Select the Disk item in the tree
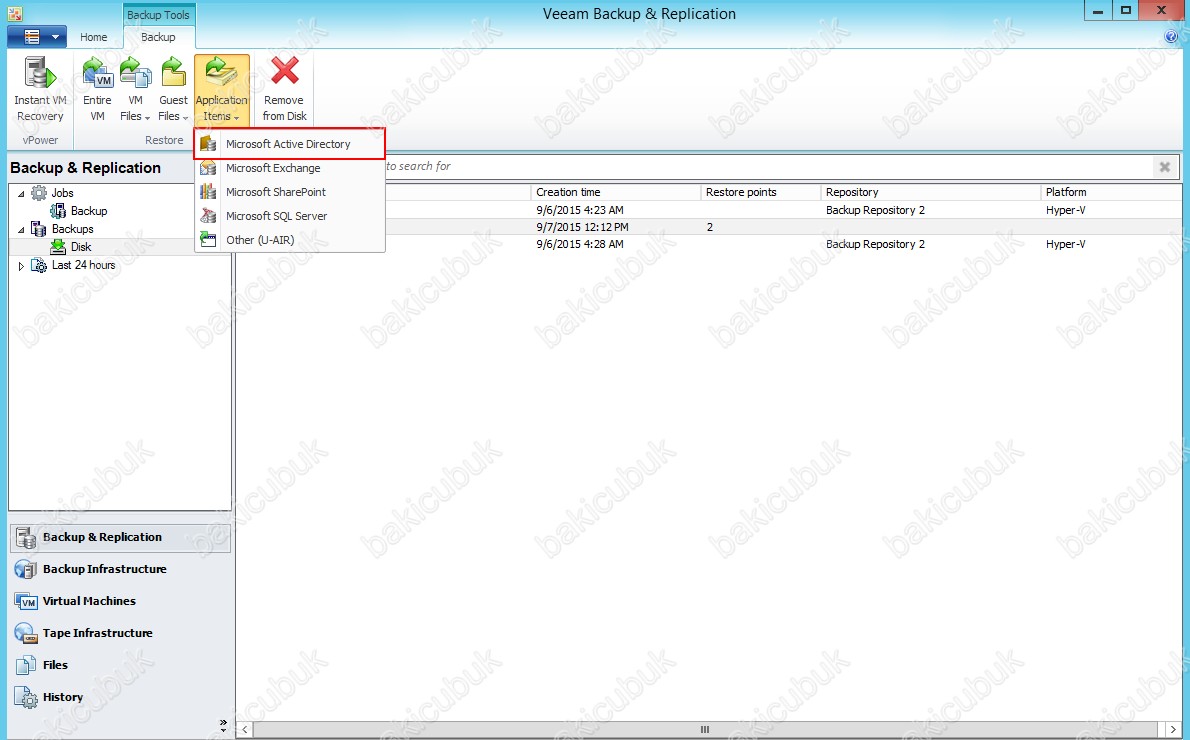Viewport: 1190px width, 740px height. 81,247
